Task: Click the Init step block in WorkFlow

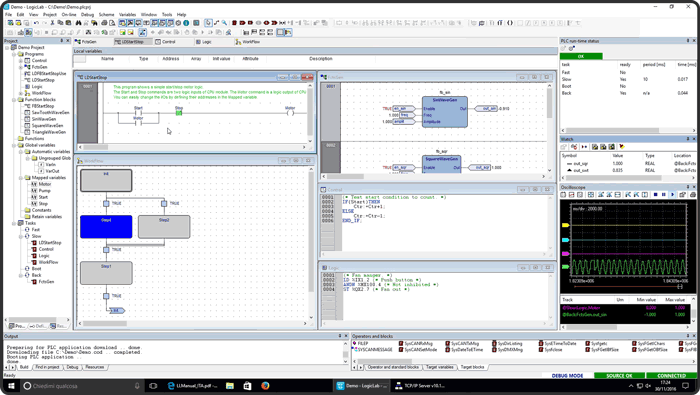Action: 106,180
